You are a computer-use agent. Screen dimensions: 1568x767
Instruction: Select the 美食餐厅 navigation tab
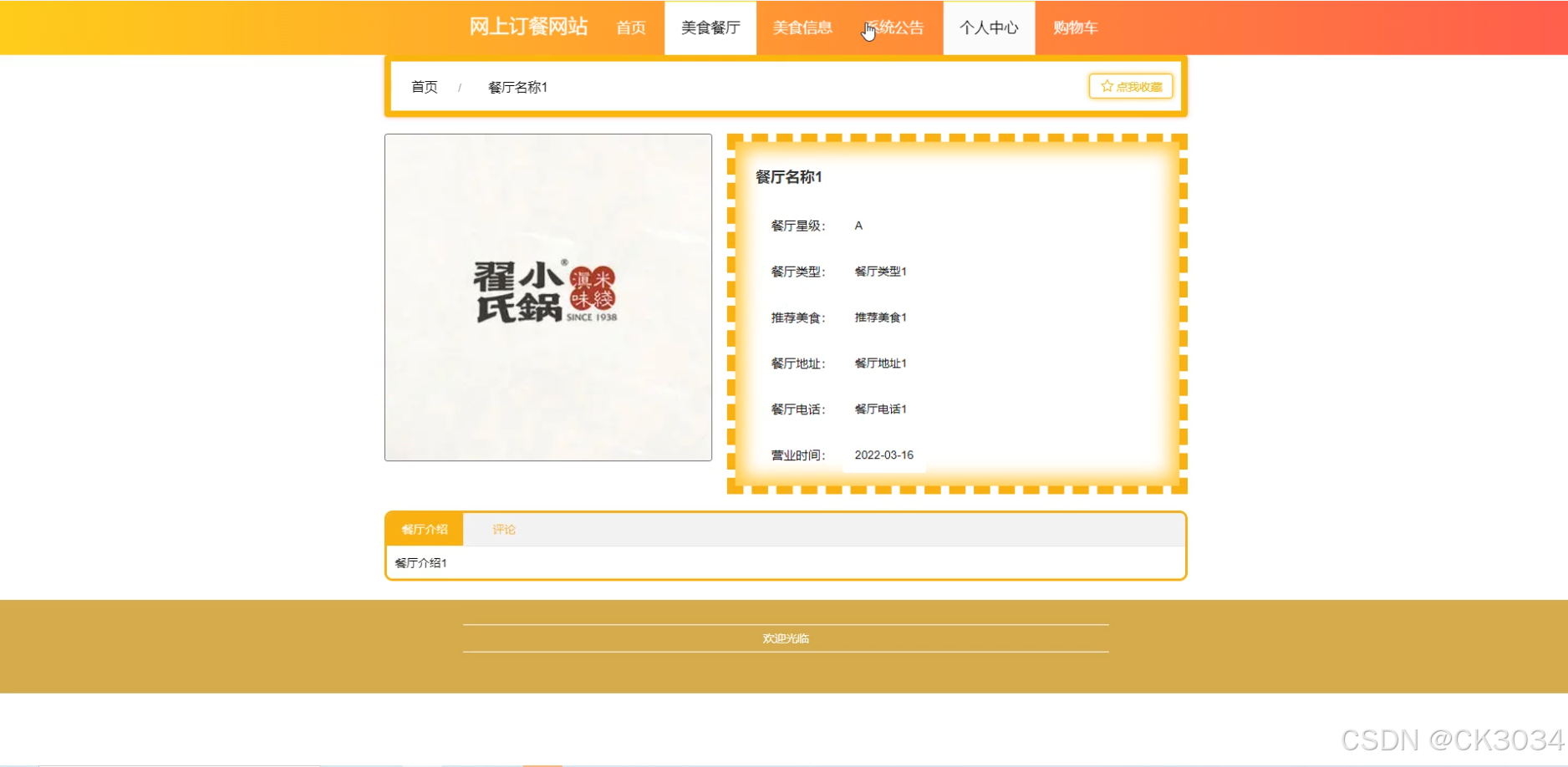click(x=710, y=28)
